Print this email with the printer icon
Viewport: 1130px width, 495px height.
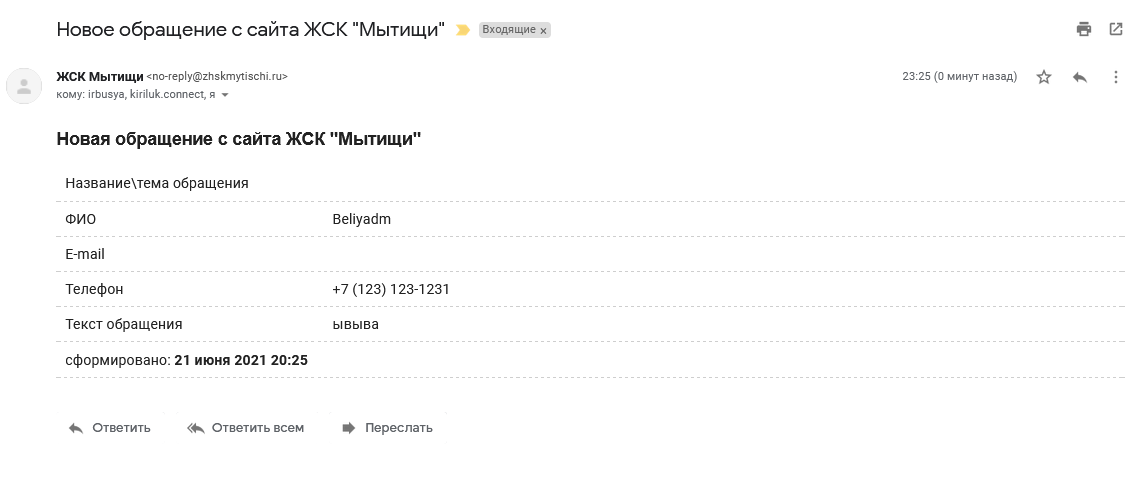(x=1084, y=30)
